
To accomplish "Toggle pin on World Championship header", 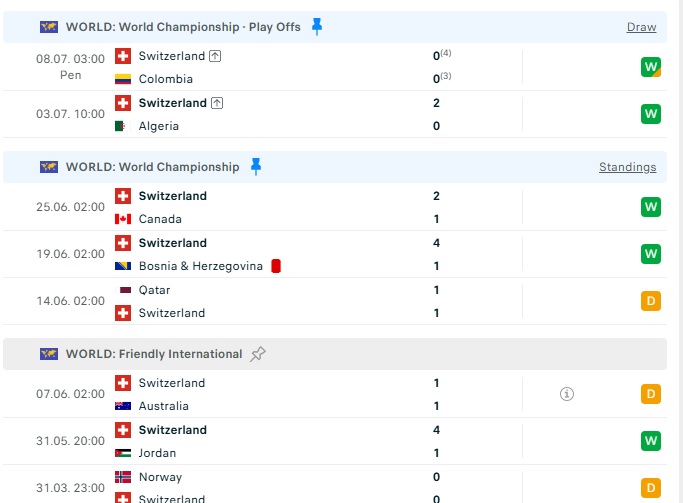I will (256, 167).
